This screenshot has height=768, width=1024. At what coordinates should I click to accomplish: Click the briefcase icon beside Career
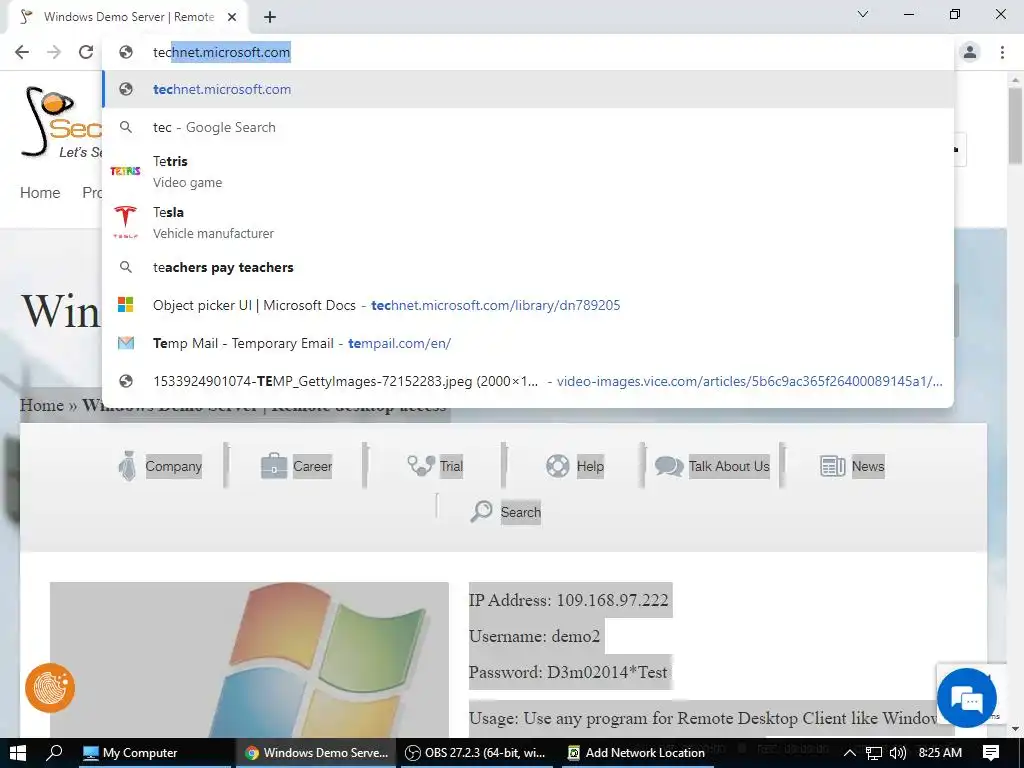(x=274, y=466)
